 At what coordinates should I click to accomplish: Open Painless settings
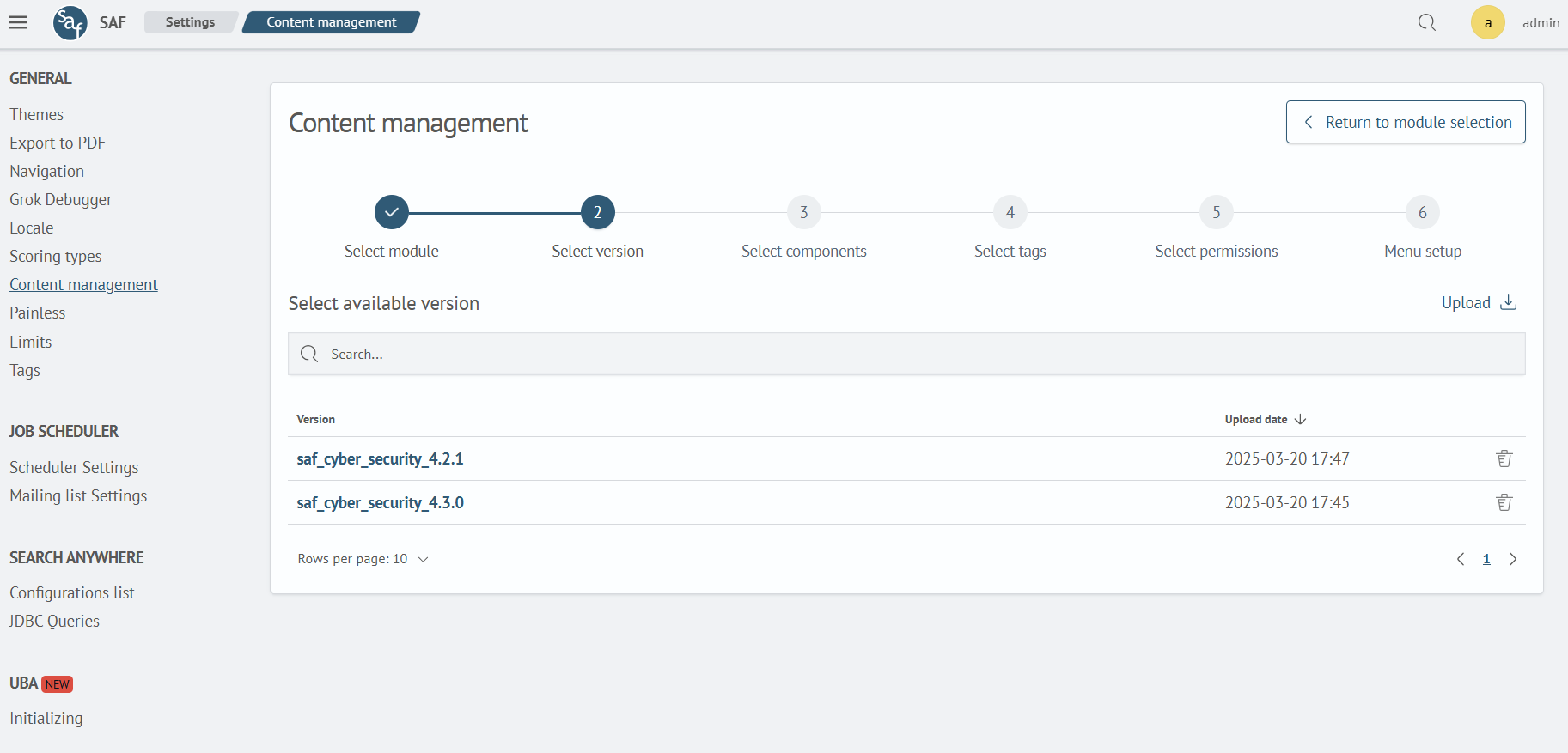coord(38,313)
